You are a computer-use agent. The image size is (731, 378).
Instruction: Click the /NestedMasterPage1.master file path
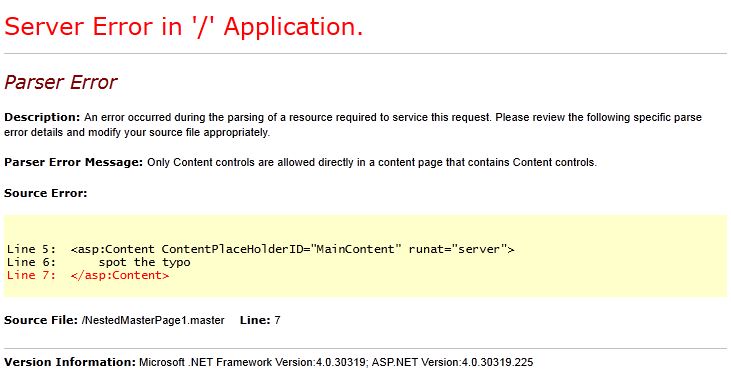coord(153,320)
